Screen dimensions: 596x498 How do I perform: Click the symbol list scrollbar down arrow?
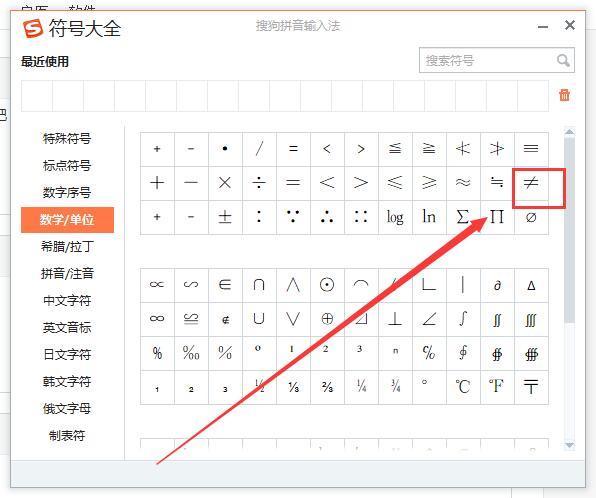coord(569,445)
